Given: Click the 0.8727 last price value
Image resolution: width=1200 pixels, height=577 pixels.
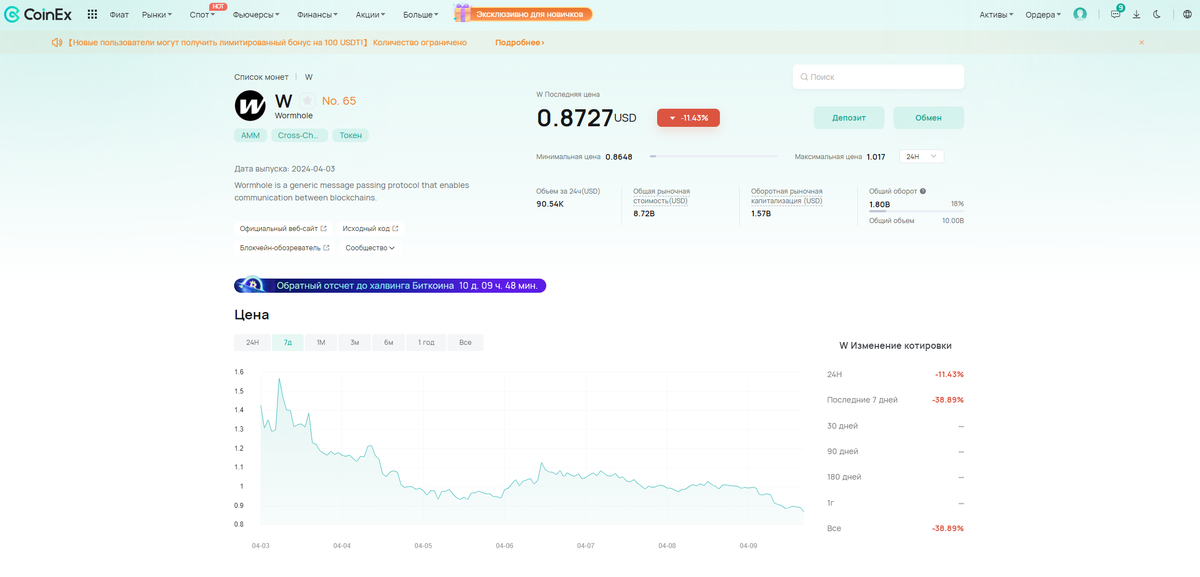Looking at the screenshot, I should [575, 118].
